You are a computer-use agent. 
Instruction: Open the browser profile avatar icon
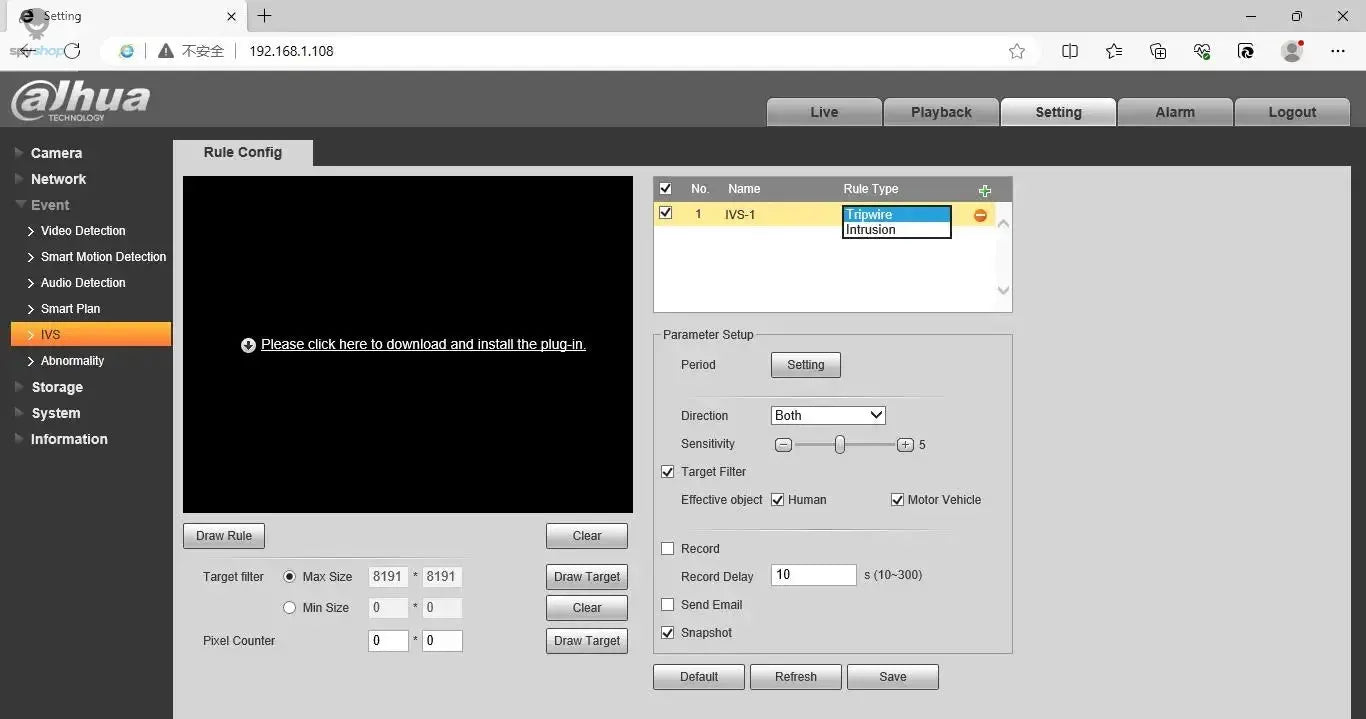[x=1292, y=51]
